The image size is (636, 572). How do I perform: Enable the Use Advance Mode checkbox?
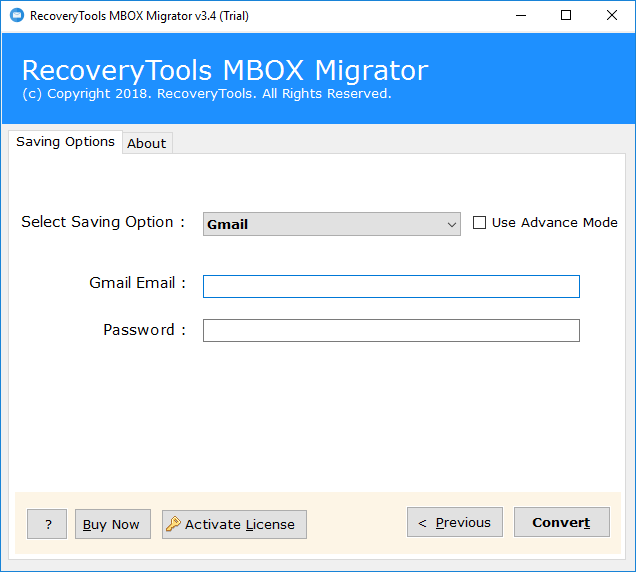click(479, 222)
